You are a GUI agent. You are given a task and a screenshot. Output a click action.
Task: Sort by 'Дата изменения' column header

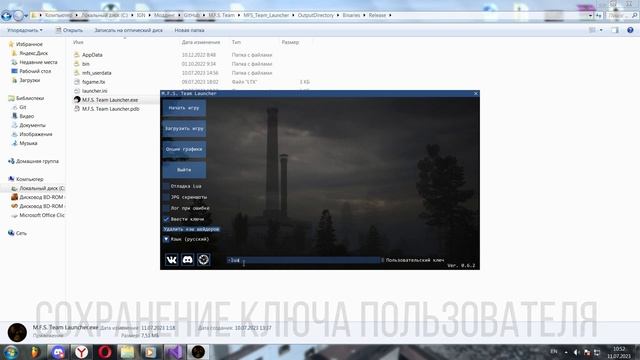(201, 42)
